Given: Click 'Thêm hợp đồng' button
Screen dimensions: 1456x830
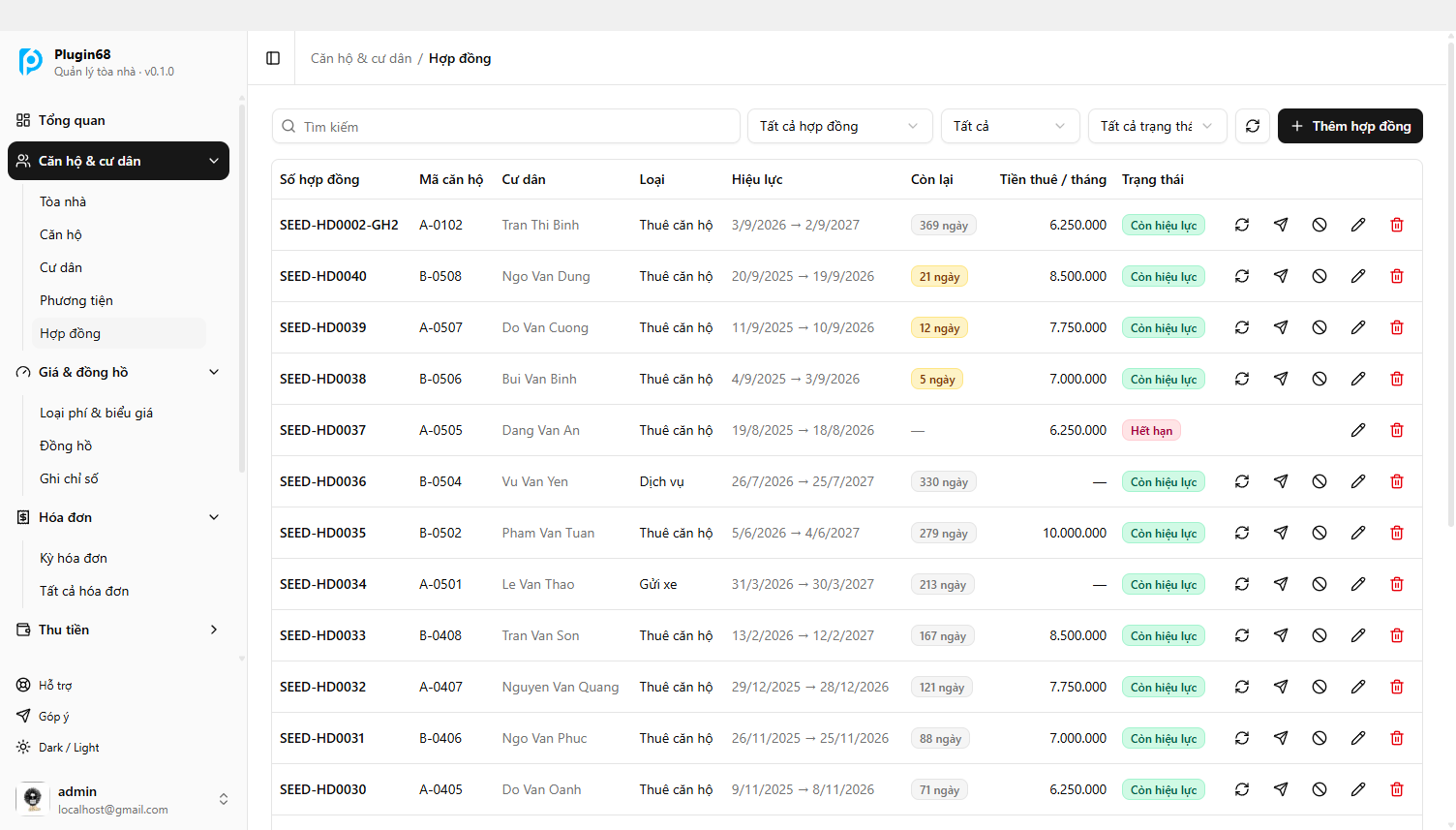Looking at the screenshot, I should (1350, 126).
